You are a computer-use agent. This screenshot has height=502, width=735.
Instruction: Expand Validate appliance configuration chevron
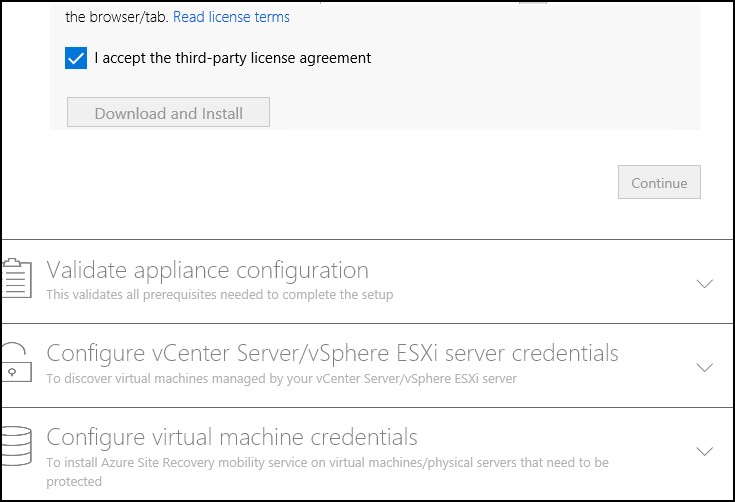(705, 284)
